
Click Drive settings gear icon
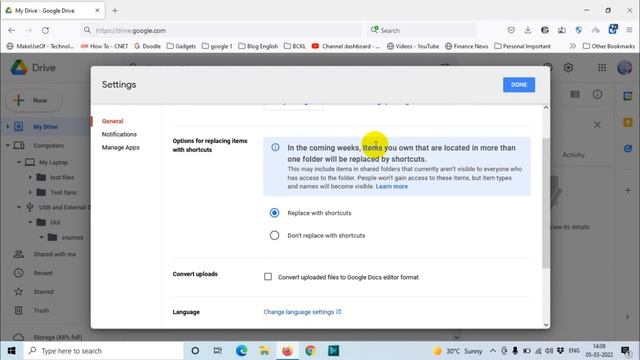[568, 67]
